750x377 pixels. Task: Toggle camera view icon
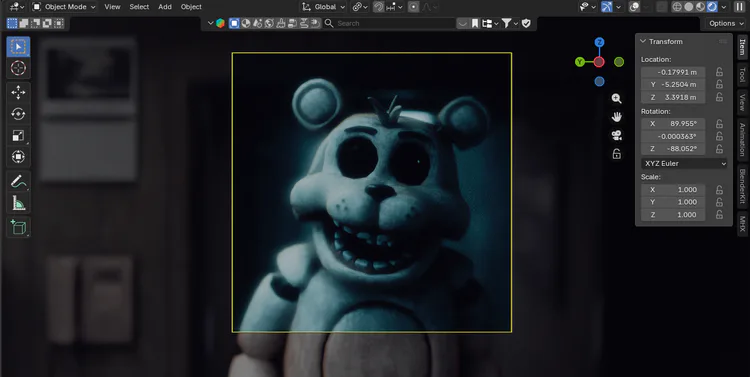(617, 135)
